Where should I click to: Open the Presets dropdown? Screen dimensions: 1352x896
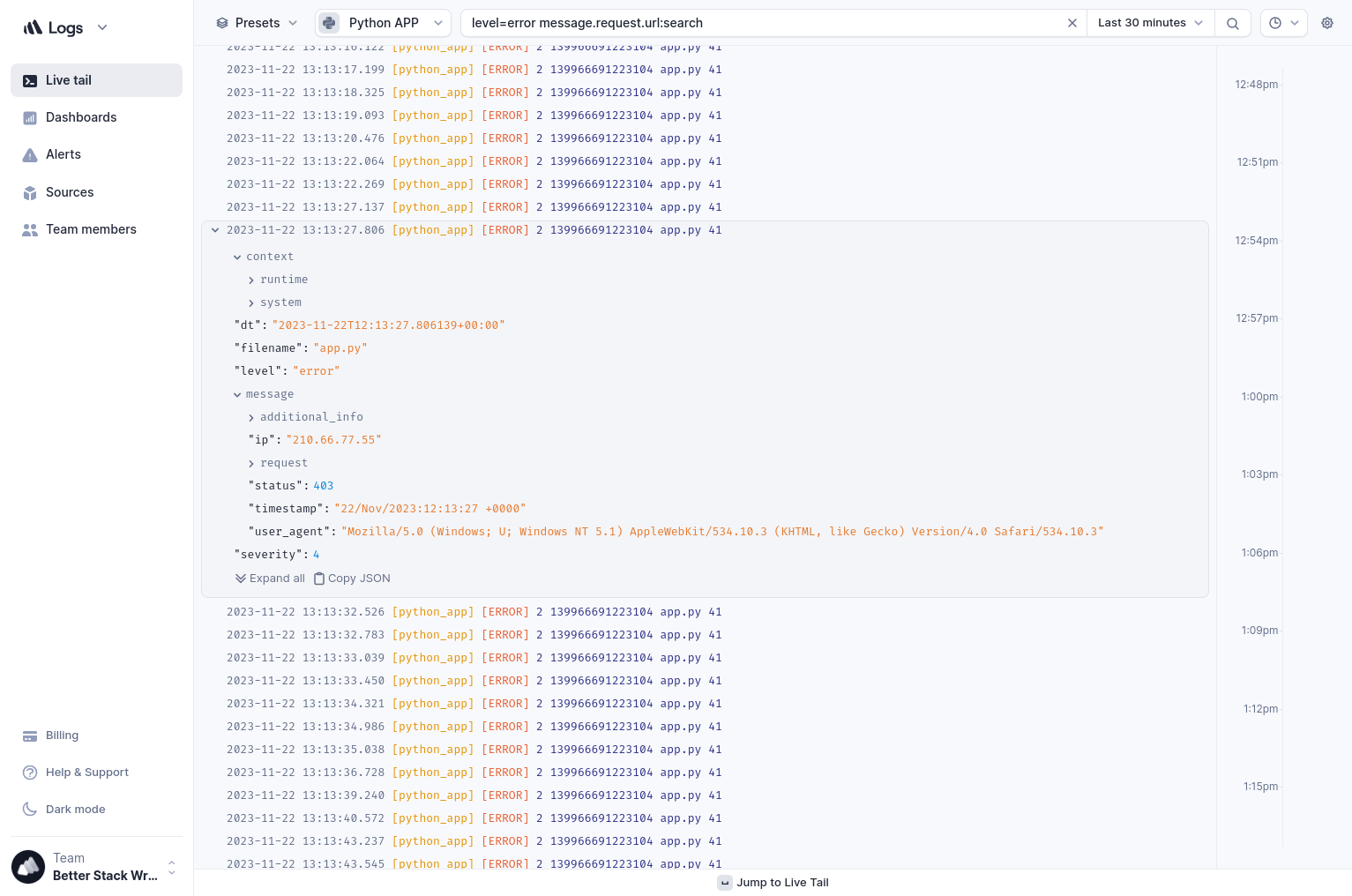pyautogui.click(x=257, y=23)
